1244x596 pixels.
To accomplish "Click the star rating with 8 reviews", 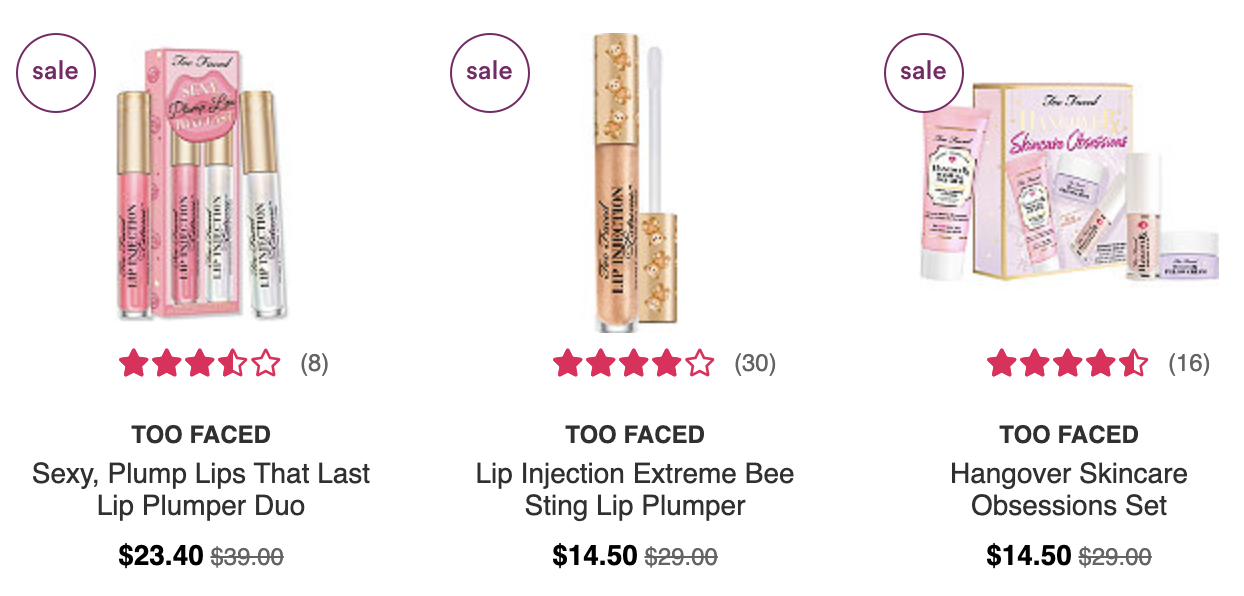I will point(200,363).
